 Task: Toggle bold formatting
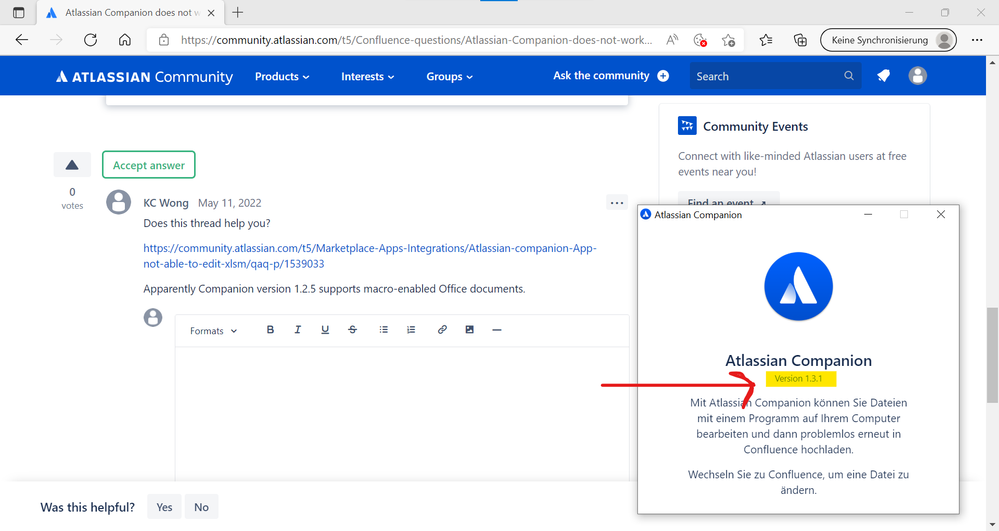pos(270,330)
